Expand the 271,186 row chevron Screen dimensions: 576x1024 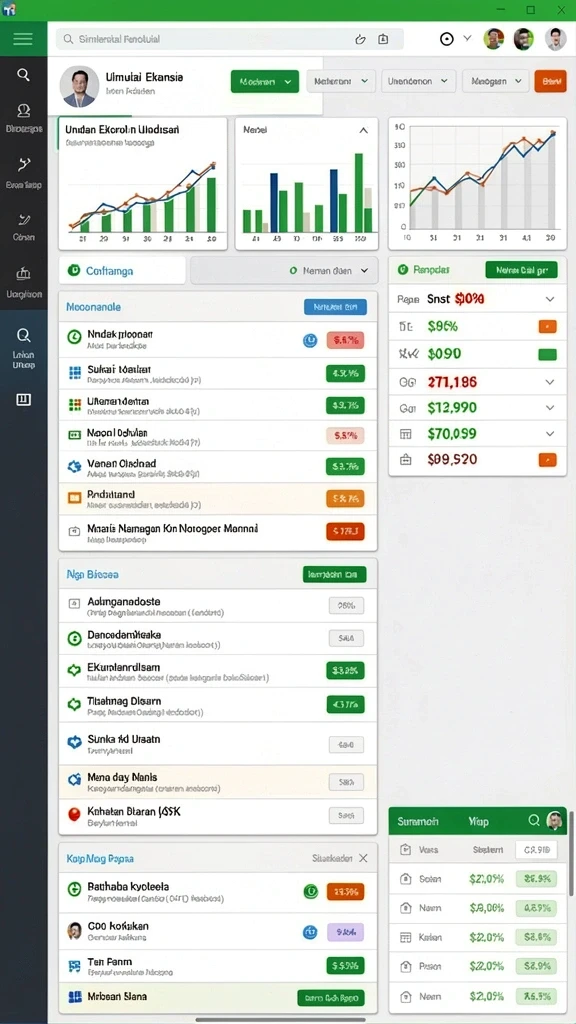point(550,382)
